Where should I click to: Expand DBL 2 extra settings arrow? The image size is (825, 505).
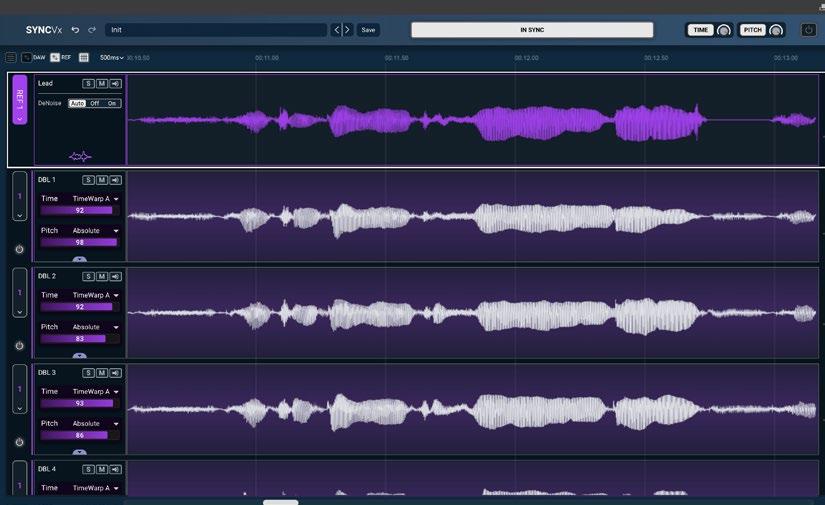(x=79, y=356)
